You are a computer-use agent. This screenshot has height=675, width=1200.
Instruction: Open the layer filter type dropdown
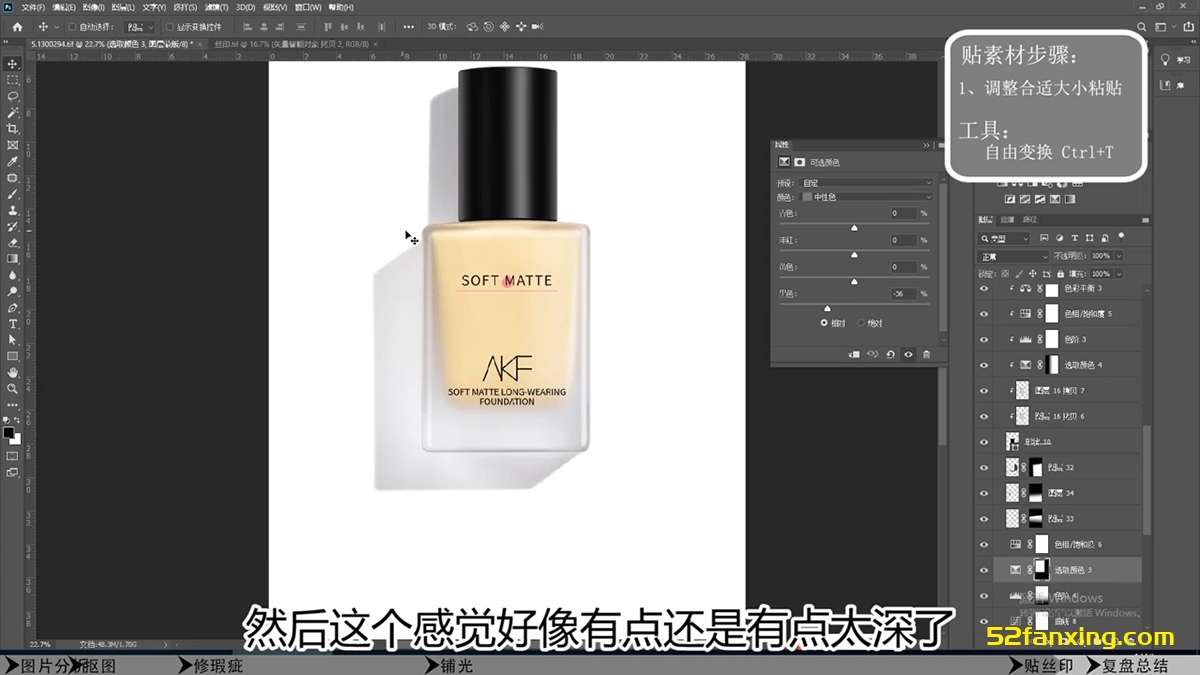1004,238
